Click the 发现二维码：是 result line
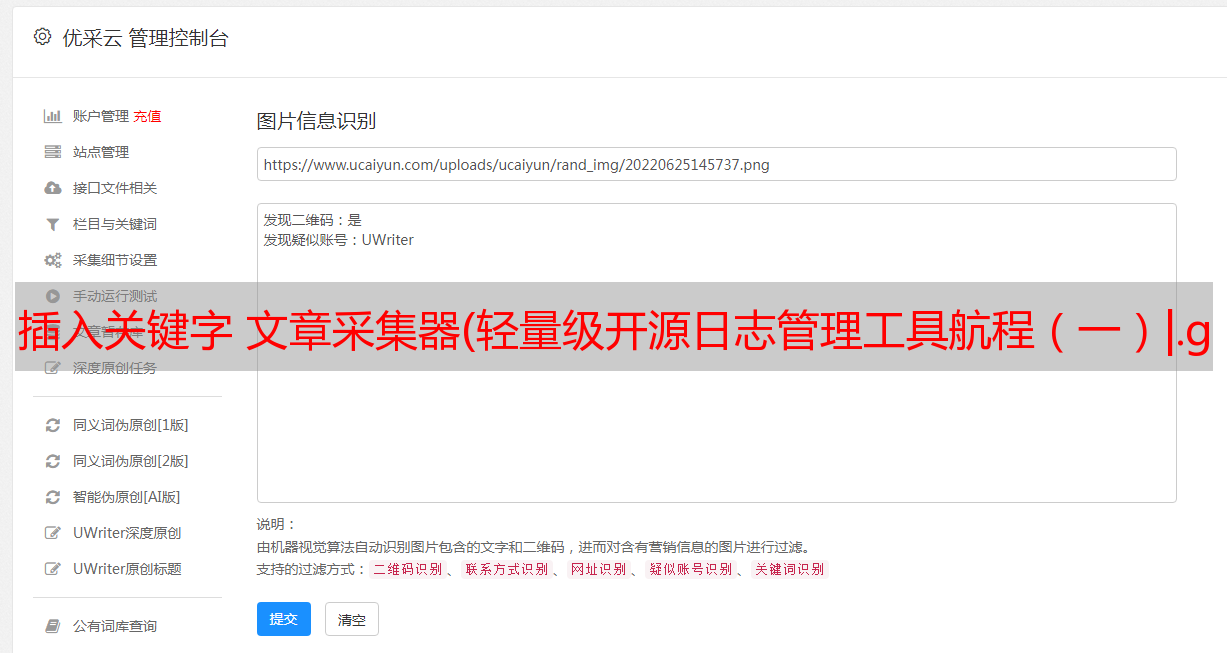Screen dimensions: 1227x653 tap(313, 220)
